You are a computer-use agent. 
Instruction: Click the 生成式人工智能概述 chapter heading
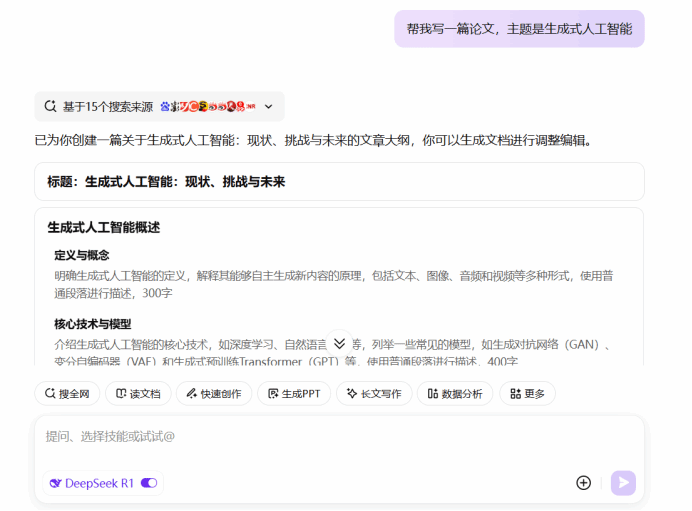tap(104, 228)
